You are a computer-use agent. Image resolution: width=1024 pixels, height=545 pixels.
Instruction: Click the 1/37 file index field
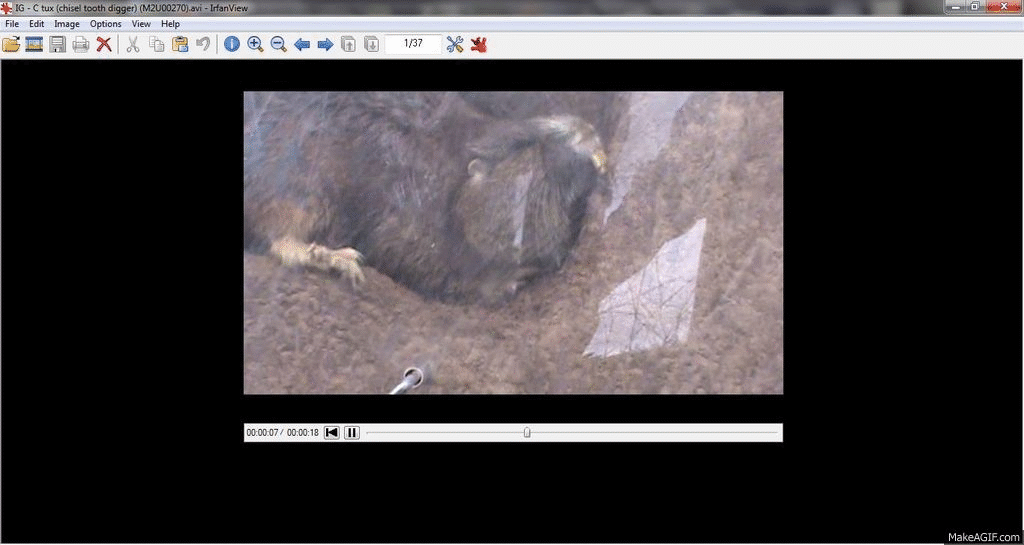(413, 44)
